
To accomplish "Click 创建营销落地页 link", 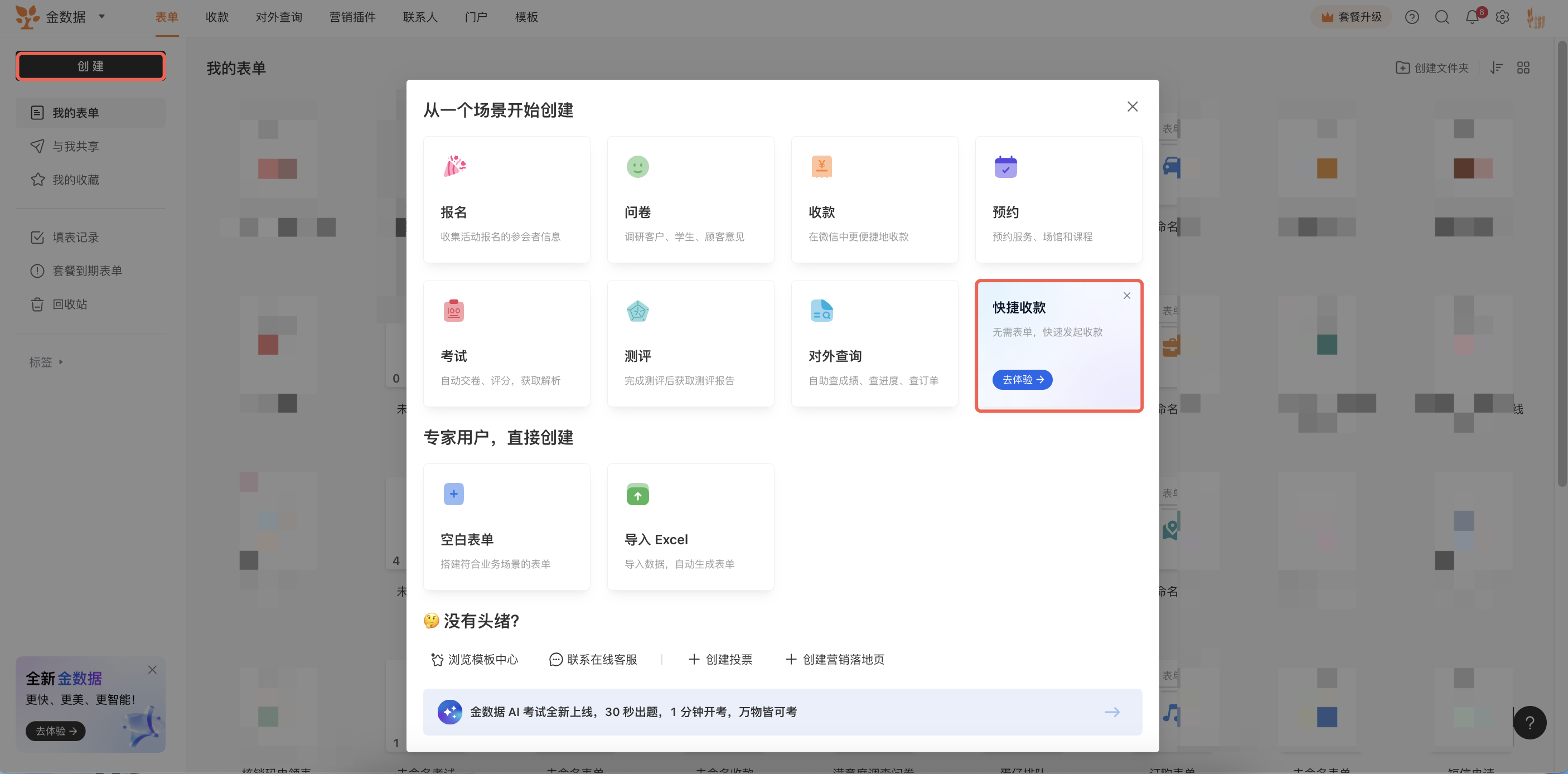I will pos(835,660).
